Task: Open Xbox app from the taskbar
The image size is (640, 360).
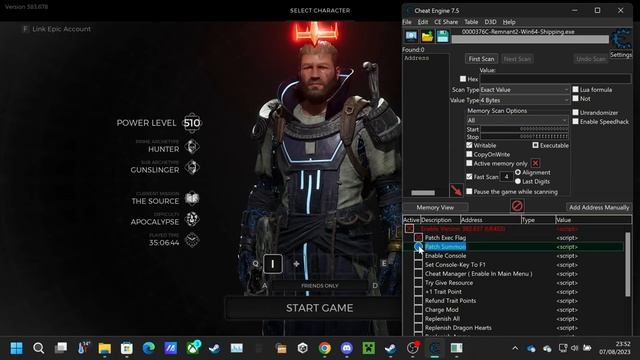Action: pos(193,348)
